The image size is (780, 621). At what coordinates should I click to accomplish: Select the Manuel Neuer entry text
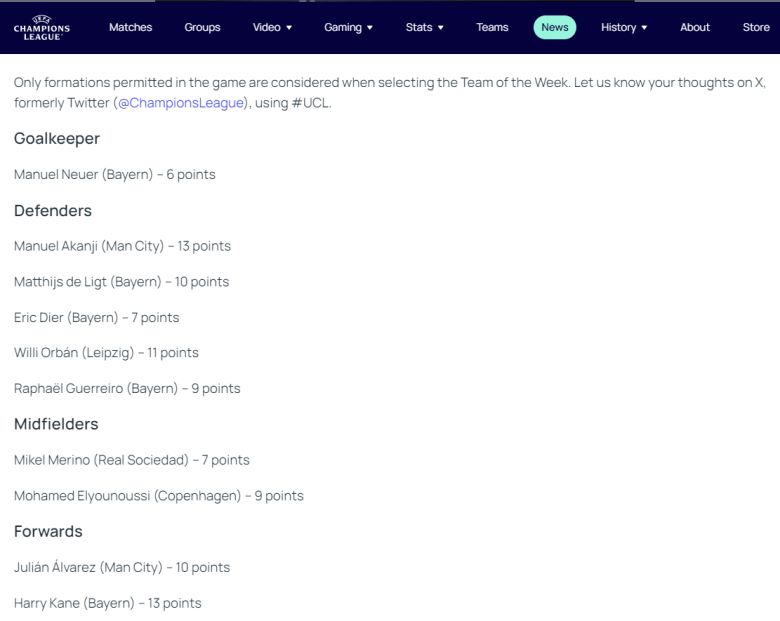114,175
